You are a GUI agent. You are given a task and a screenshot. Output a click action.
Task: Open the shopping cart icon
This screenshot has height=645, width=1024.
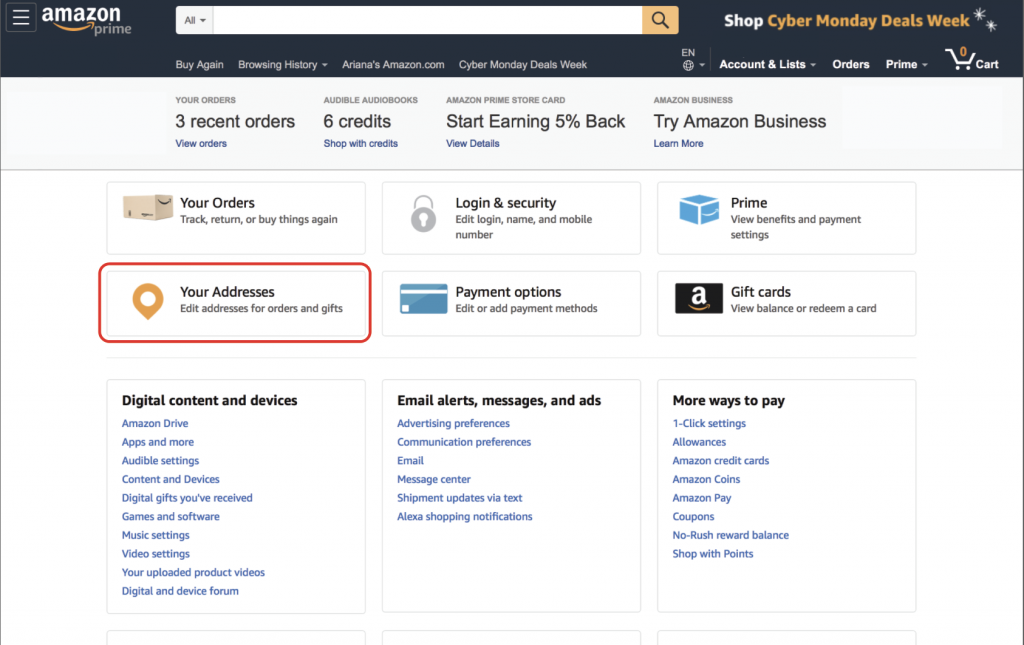[971, 59]
